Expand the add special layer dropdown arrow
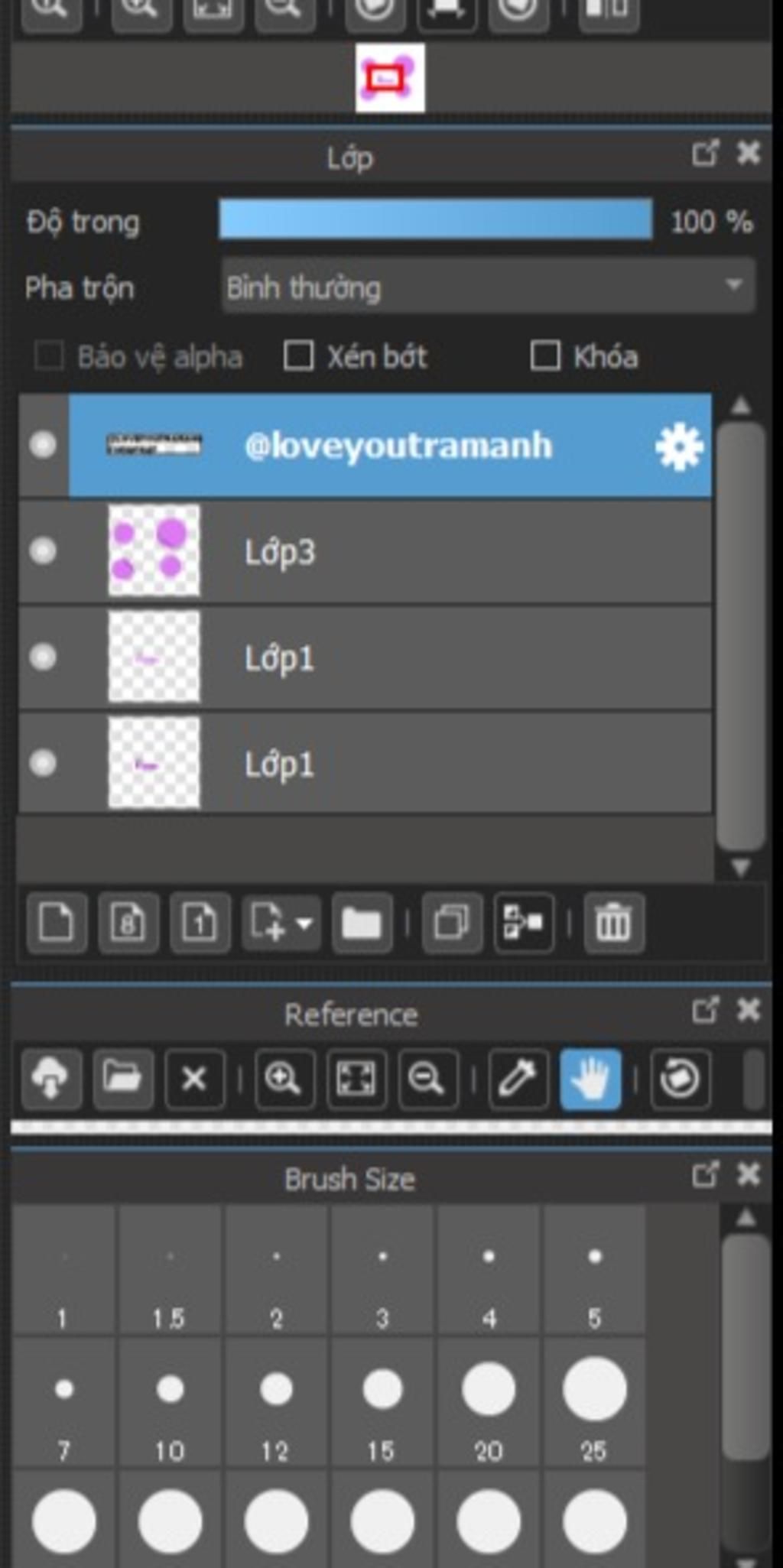The height and width of the screenshot is (1568, 783). pyautogui.click(x=304, y=923)
